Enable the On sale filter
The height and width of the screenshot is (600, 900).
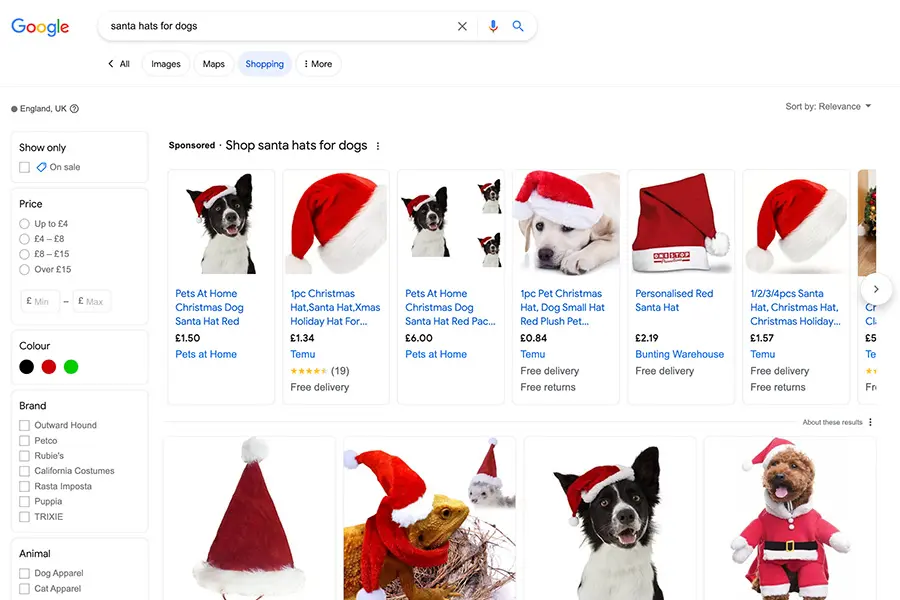pyautogui.click(x=25, y=167)
